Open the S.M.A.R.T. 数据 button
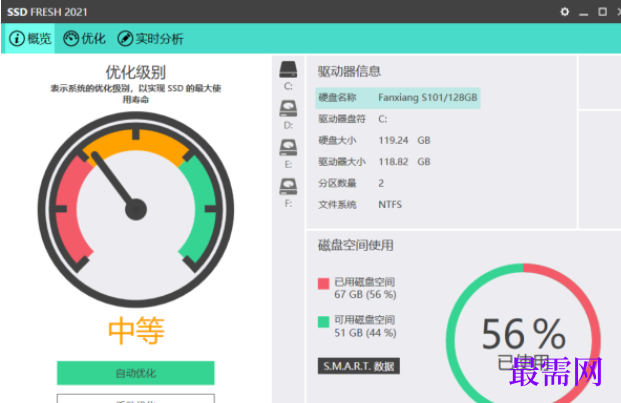 tap(358, 366)
